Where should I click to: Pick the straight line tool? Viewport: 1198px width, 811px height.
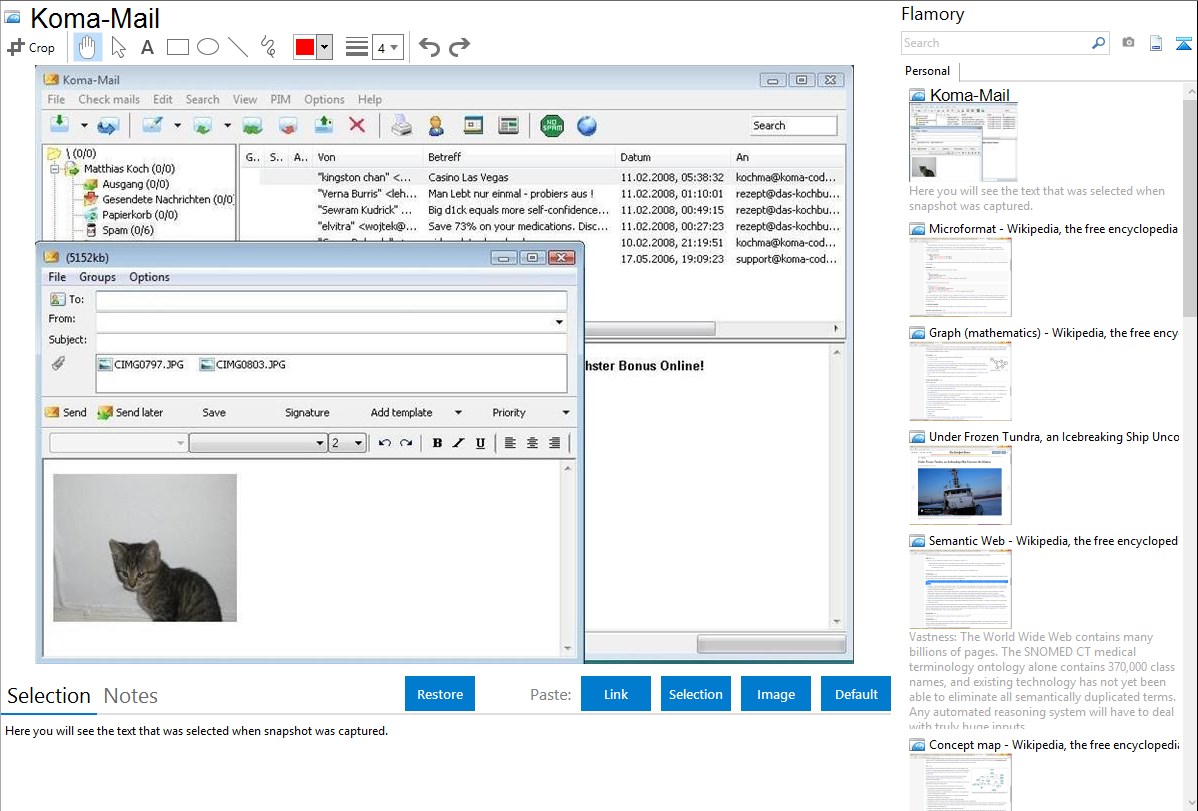tap(238, 47)
